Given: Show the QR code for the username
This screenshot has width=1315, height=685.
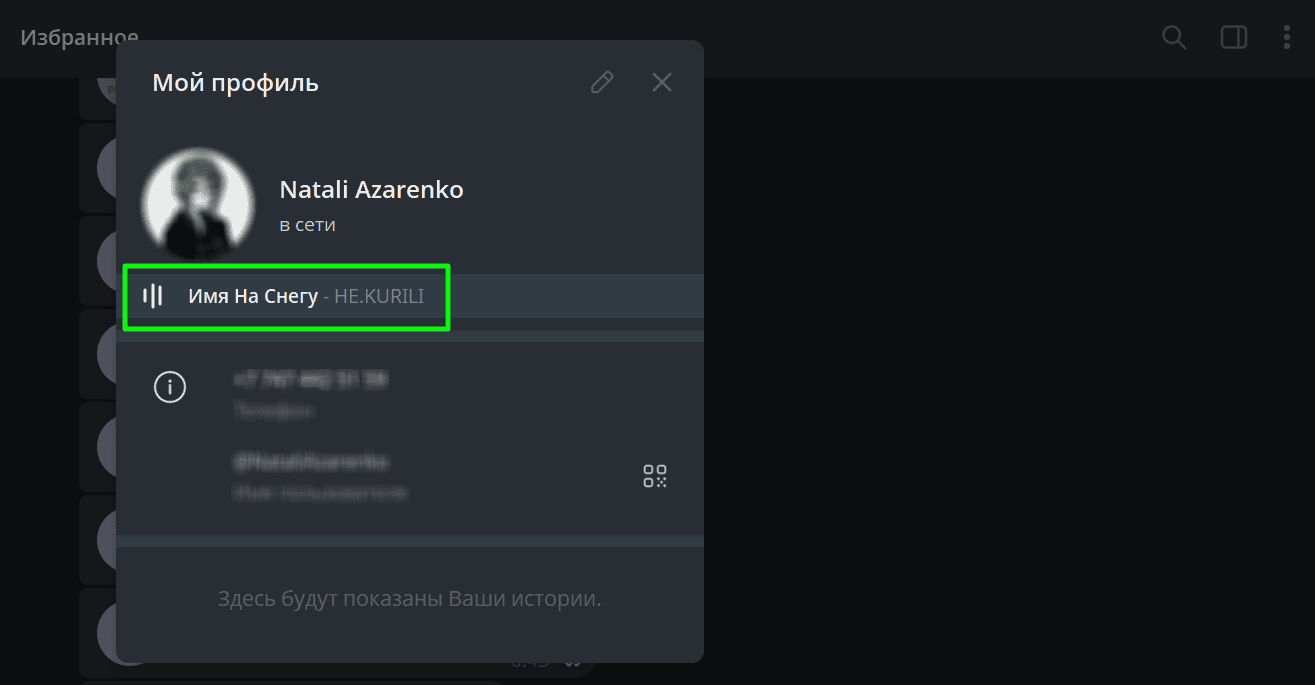Looking at the screenshot, I should click(x=655, y=476).
